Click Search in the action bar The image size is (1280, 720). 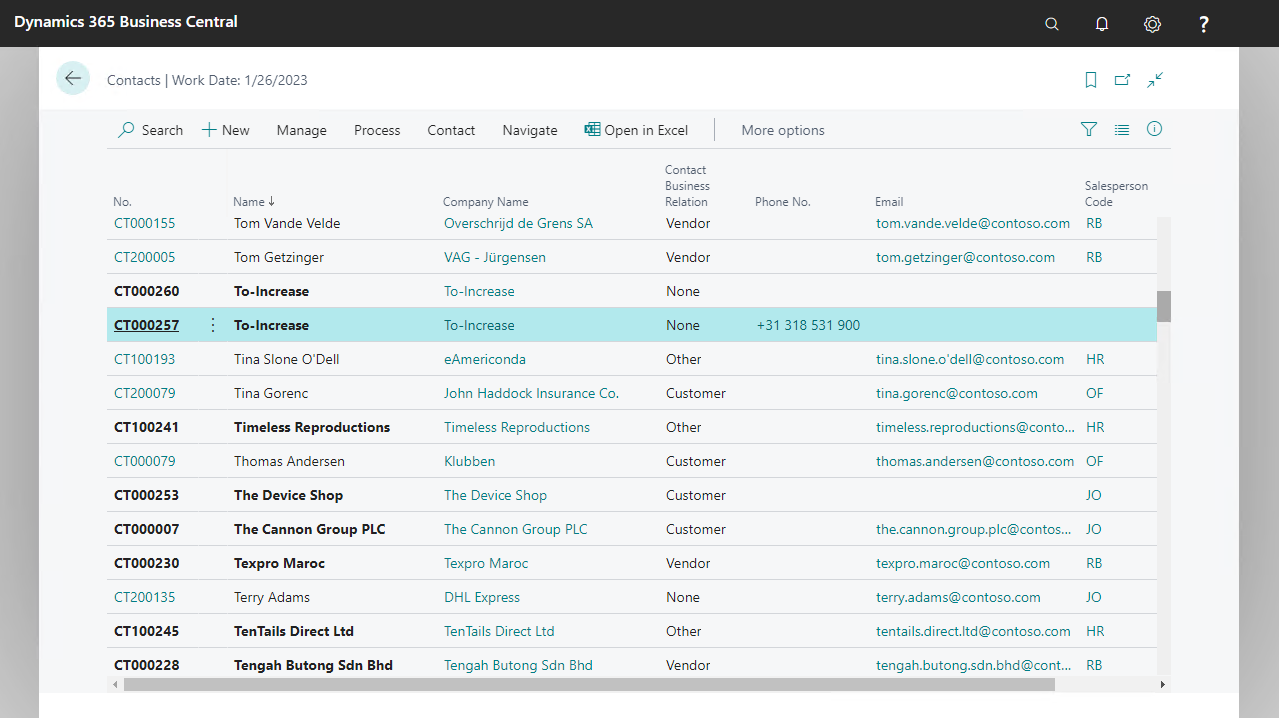(x=151, y=130)
